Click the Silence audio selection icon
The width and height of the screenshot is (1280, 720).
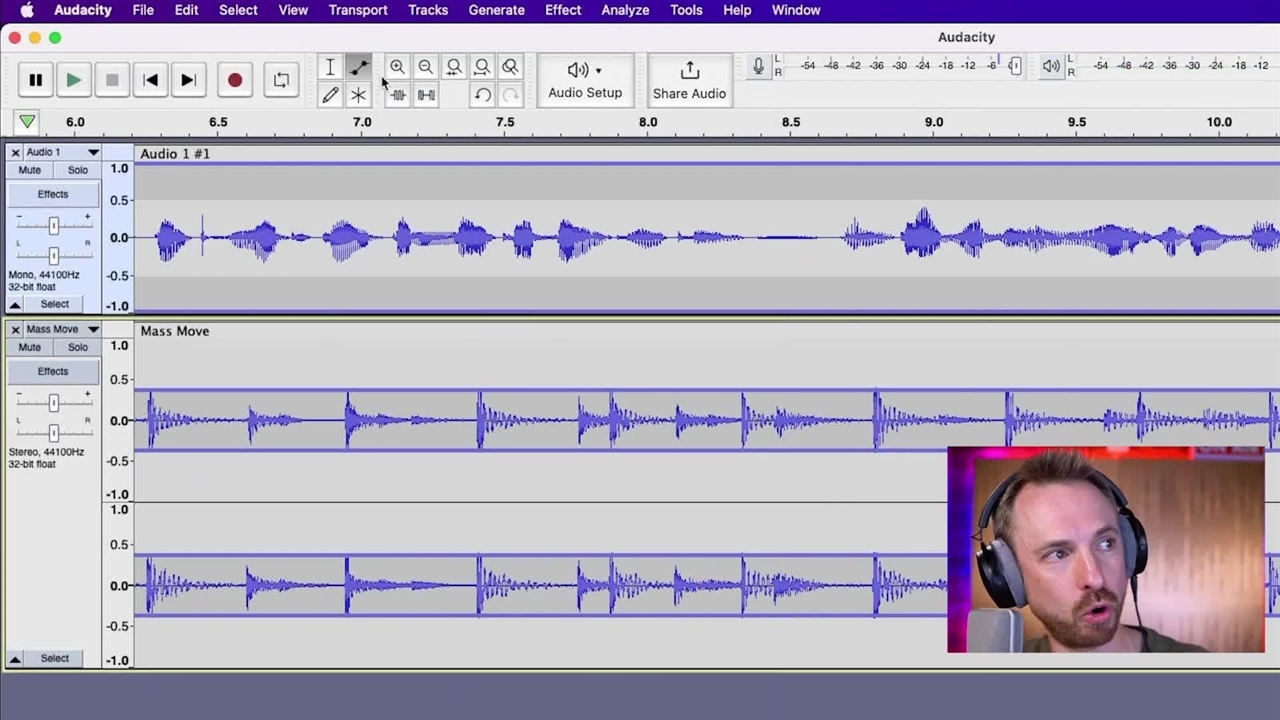[x=426, y=95]
